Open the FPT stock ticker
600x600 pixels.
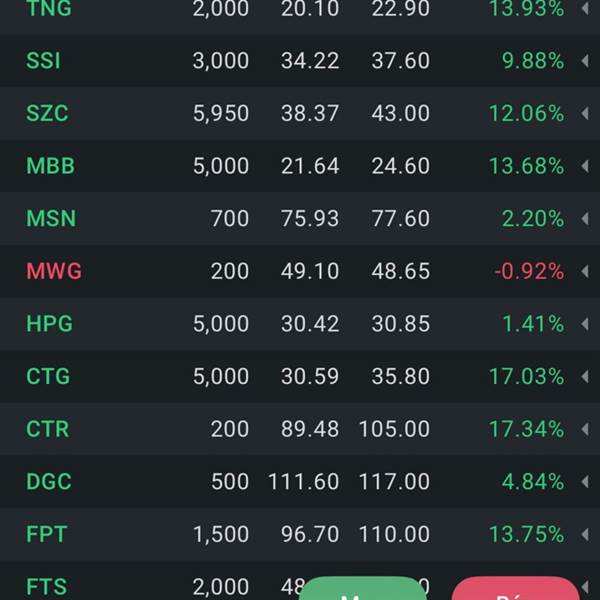47,534
